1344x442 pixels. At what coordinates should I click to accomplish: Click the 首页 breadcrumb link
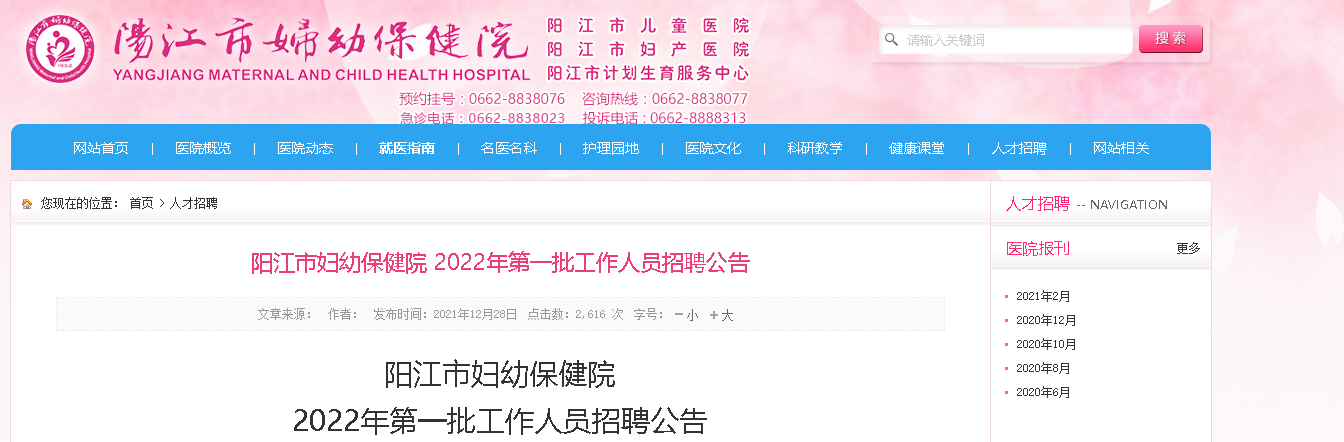pyautogui.click(x=141, y=203)
